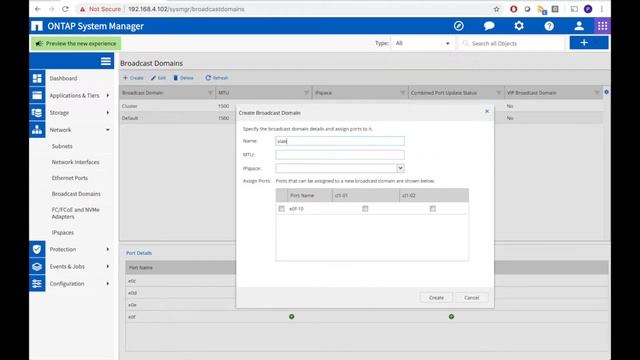Viewport: 640px width, 360px height.
Task: Open the settings gear in blue header
Action: [519, 26]
